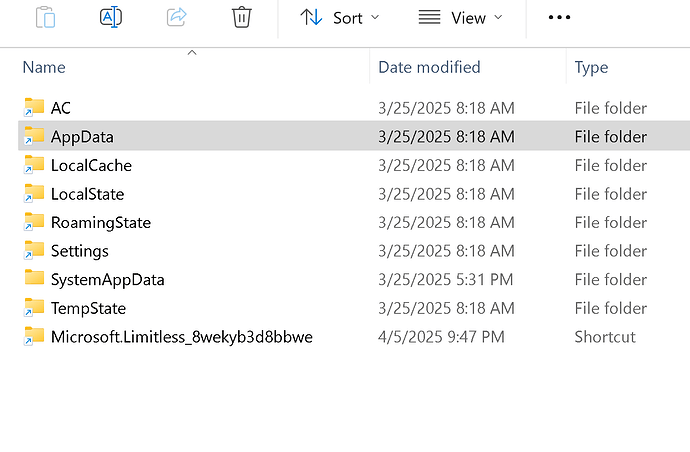Click the 4/5/2025 9:47 PM date cell
This screenshot has height=452, width=690.
pyautogui.click(x=441, y=337)
